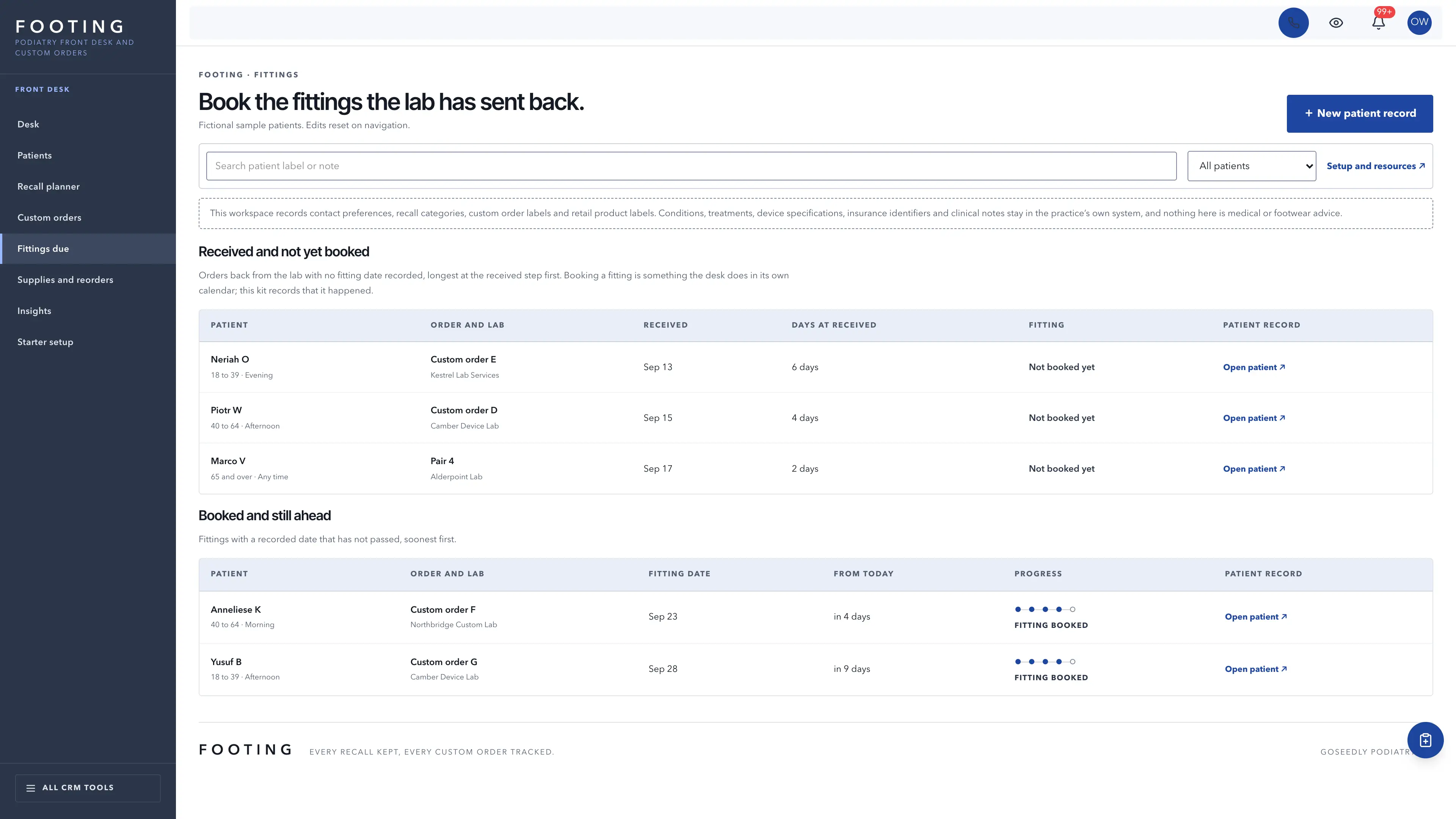
Task: Click 'in 9 days' cell
Action: 852,669
